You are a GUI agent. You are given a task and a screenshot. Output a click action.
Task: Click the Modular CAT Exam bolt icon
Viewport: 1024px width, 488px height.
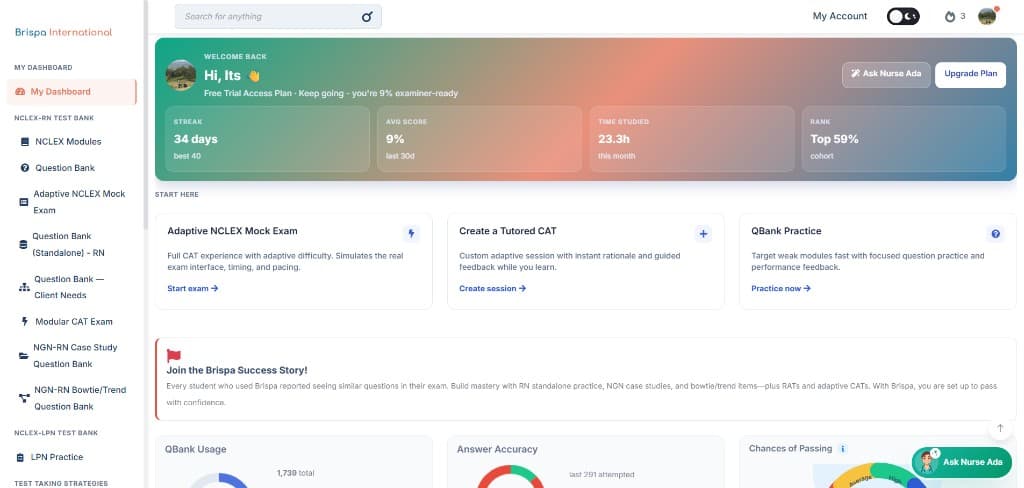[25, 321]
